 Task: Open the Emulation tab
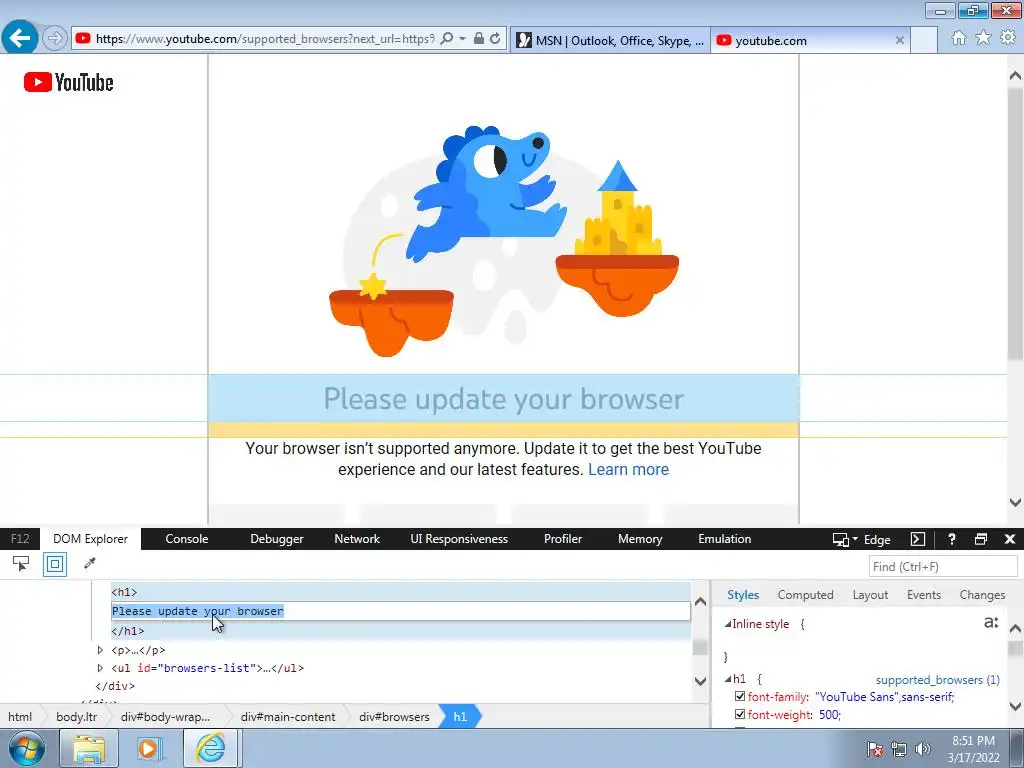point(724,539)
